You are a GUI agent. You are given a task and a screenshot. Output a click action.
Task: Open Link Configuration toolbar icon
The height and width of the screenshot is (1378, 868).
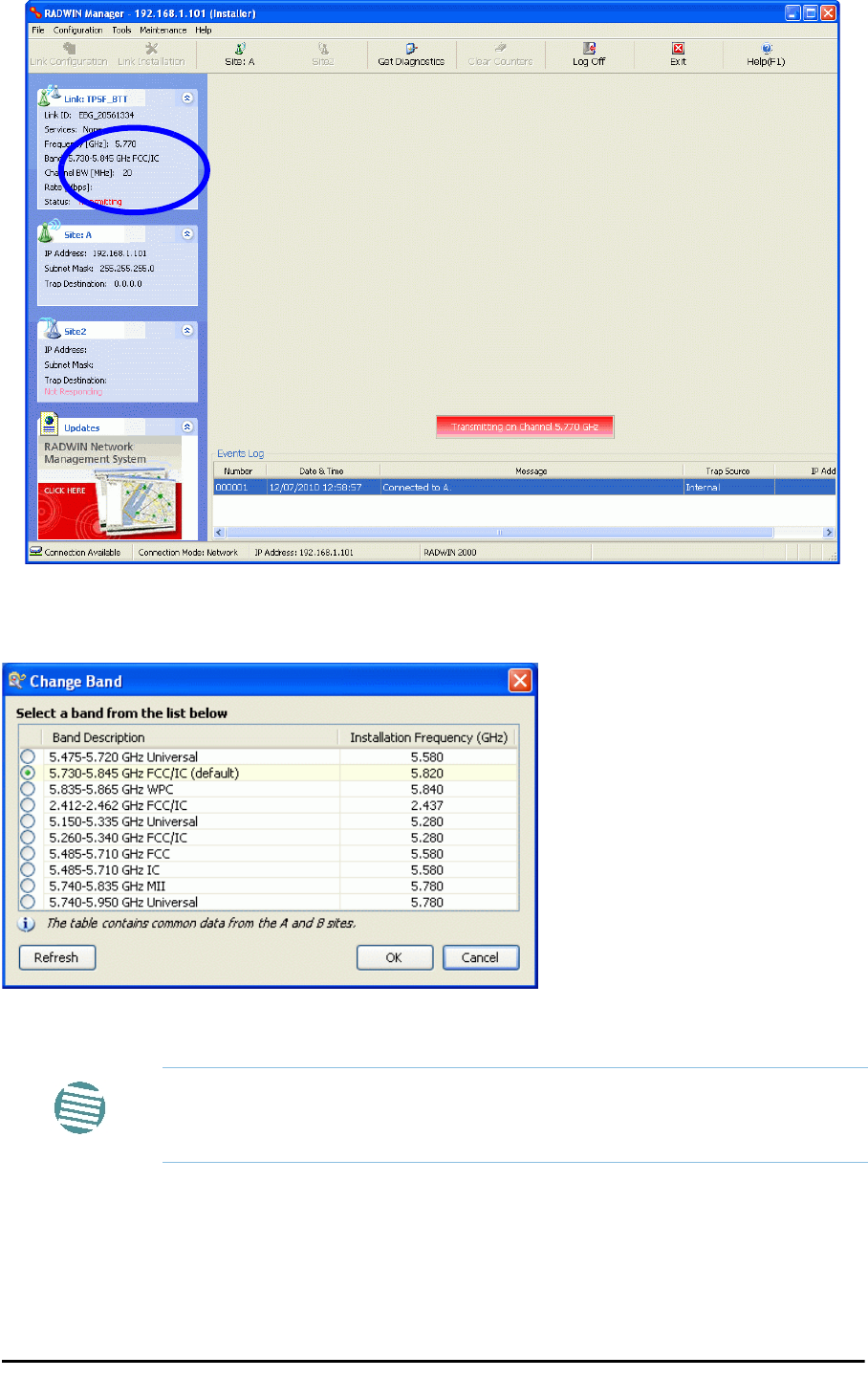(69, 55)
